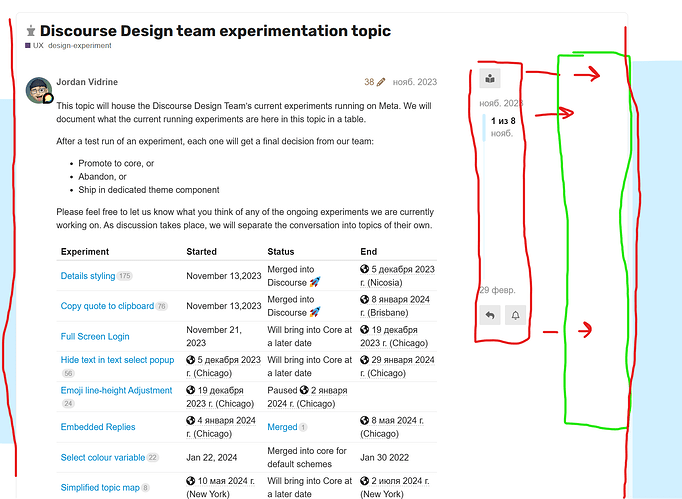
Task: Click the timeline scroller handle 1 из 8
Action: (x=503, y=127)
